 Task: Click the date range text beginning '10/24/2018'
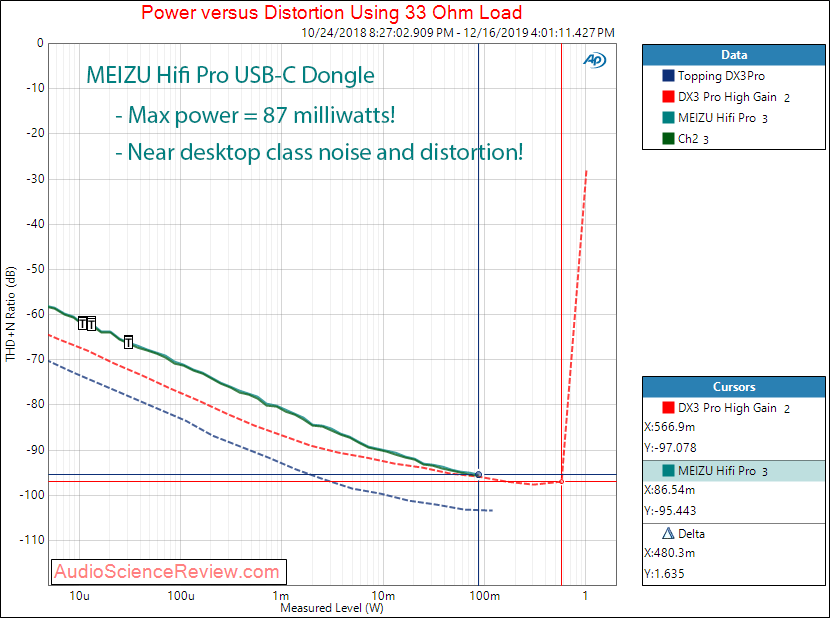tap(458, 33)
